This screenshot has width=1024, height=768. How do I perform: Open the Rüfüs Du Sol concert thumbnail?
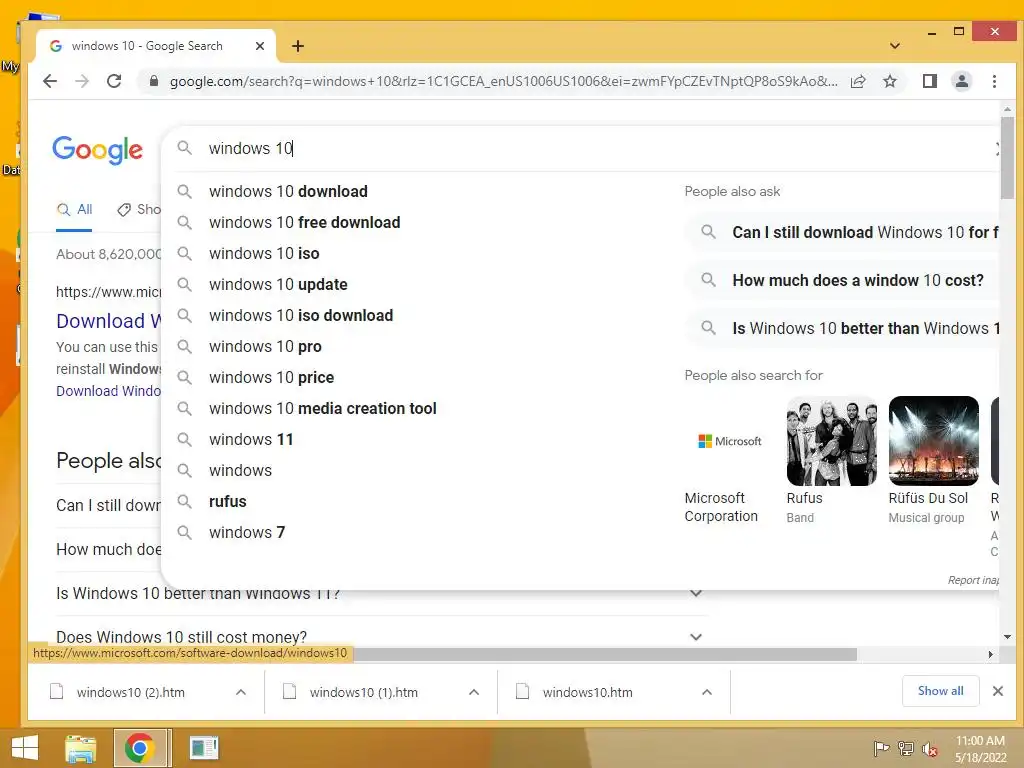click(933, 441)
